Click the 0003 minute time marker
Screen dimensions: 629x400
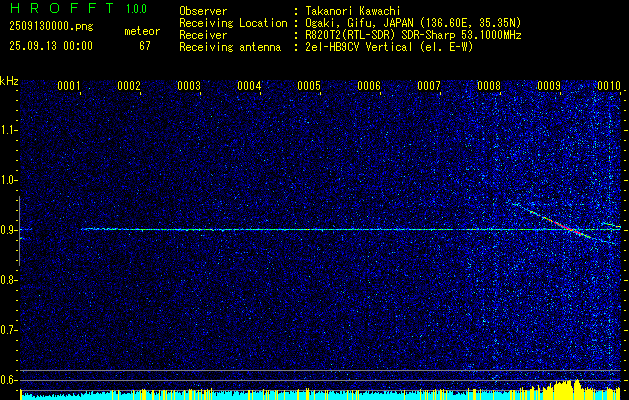click(189, 86)
